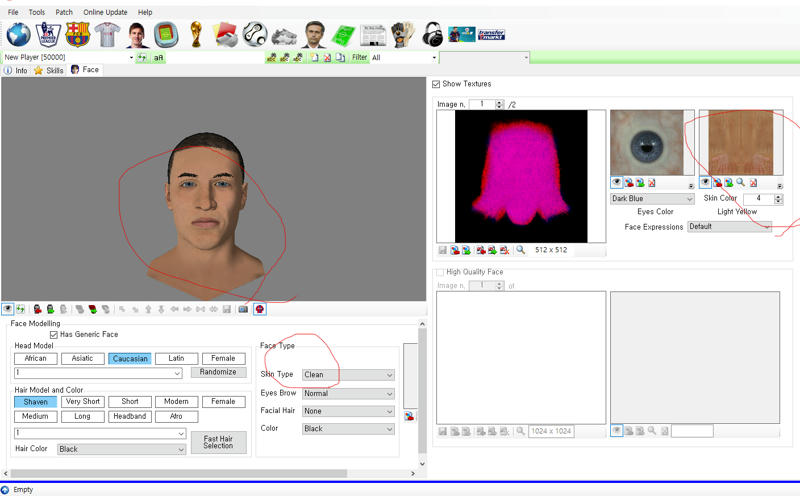Enable the High Quality Face checkbox
Image resolution: width=800 pixels, height=496 pixels.
440,272
